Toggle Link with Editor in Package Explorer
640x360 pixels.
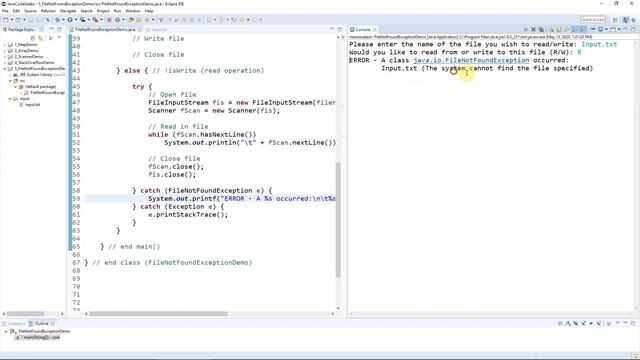(x=40, y=38)
